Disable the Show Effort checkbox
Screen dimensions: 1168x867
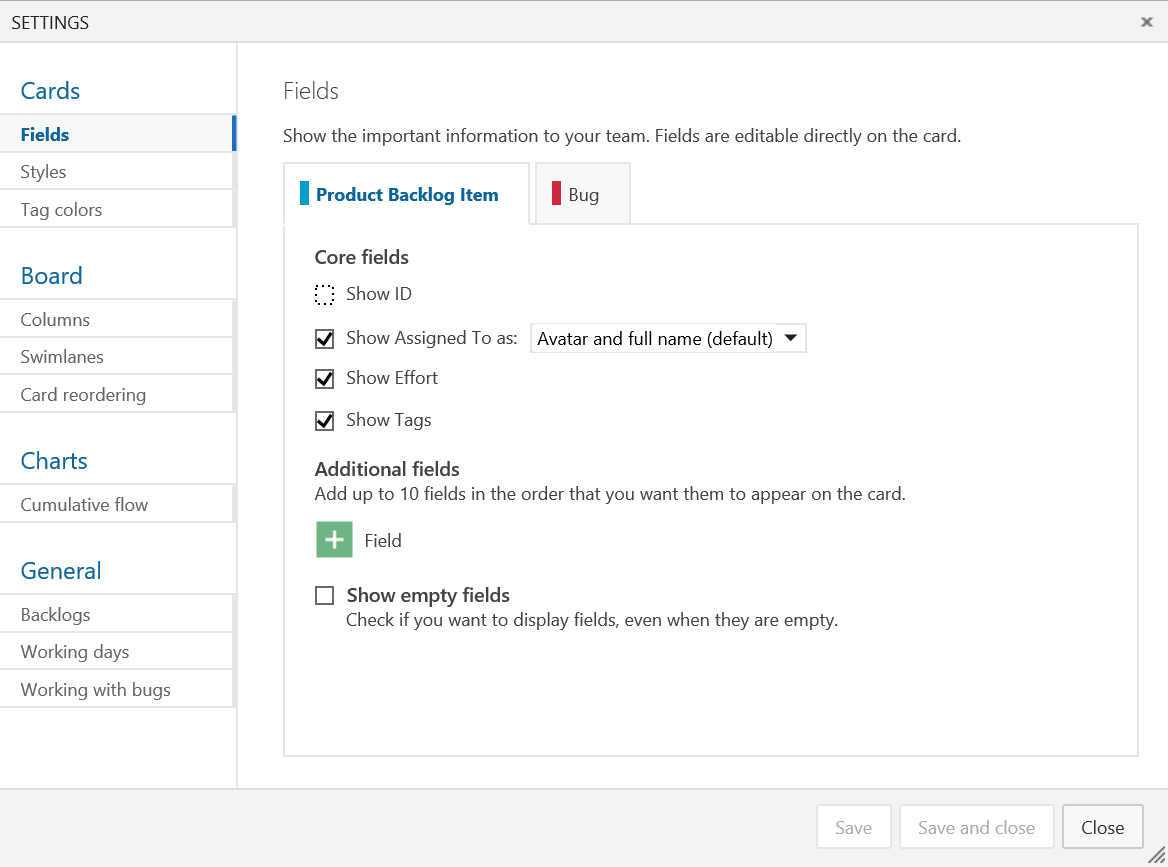coord(324,378)
